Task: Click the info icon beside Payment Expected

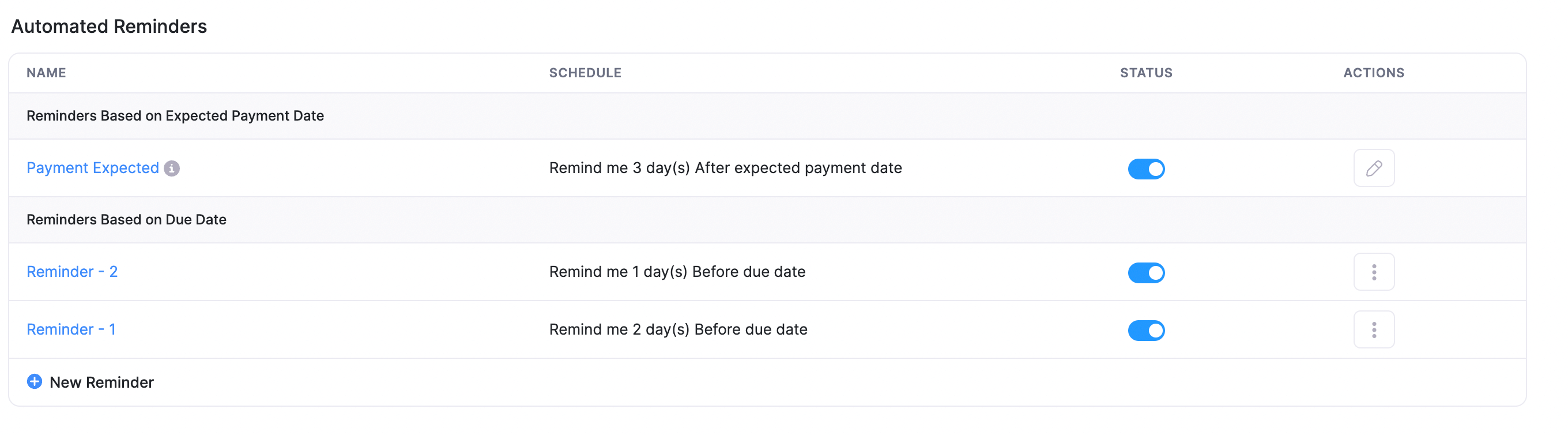Action: tap(174, 169)
